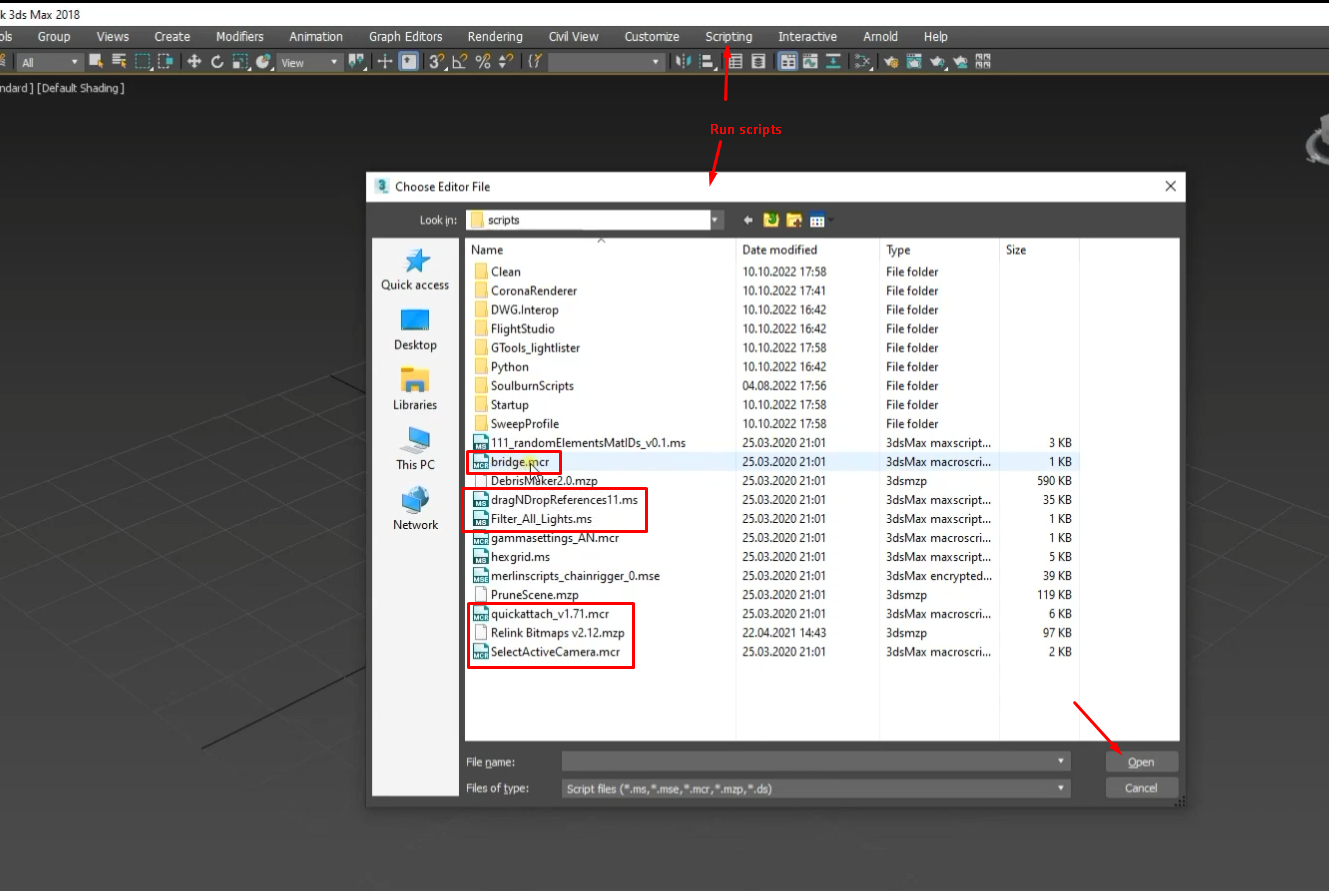Click Use Pivot Point Center icon

[356, 62]
